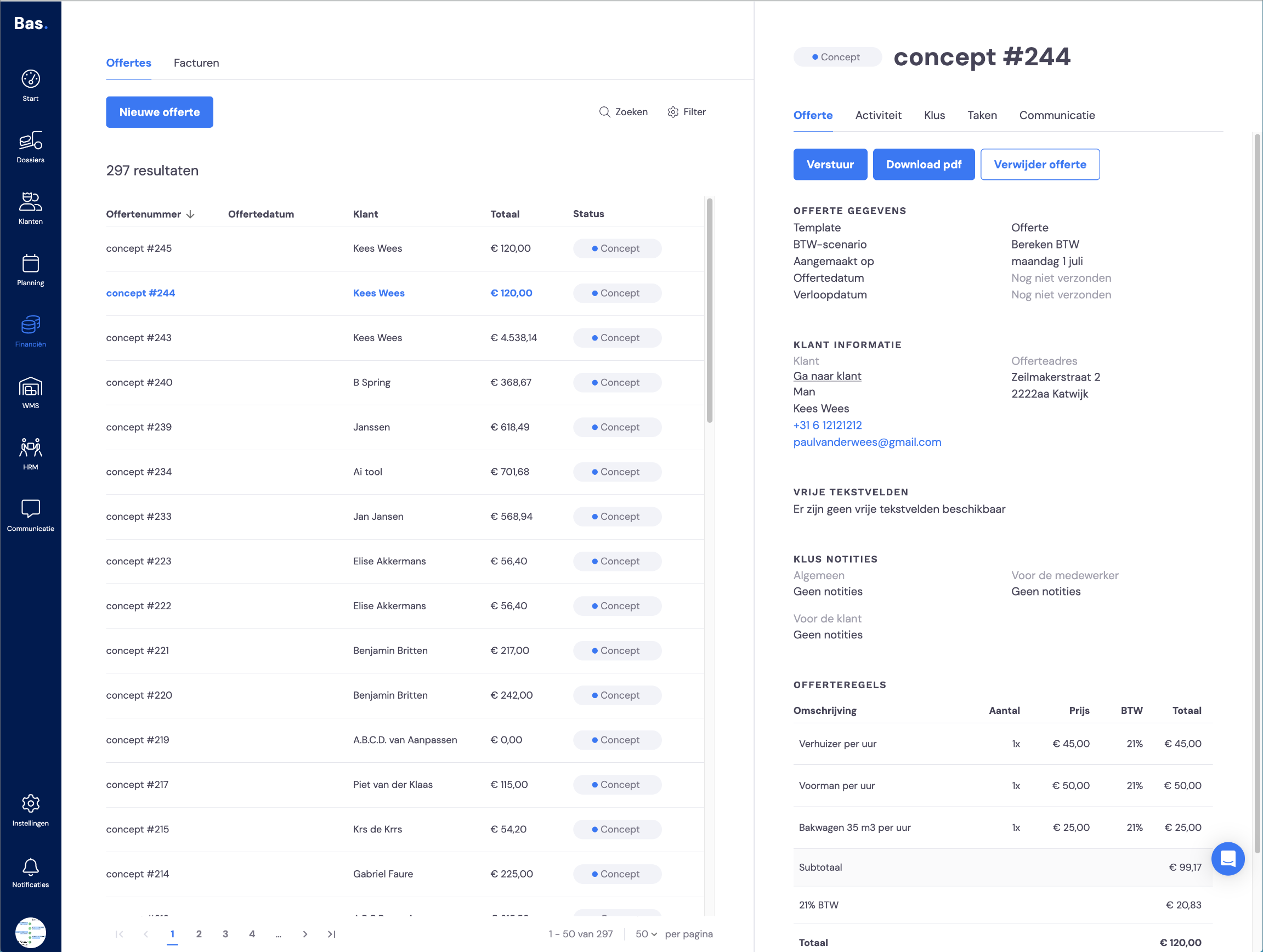
Task: Open the Planning calendar icon
Action: click(30, 263)
